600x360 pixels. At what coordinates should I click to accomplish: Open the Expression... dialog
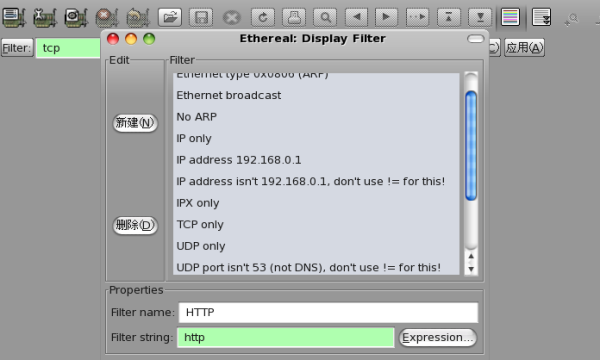(x=438, y=338)
